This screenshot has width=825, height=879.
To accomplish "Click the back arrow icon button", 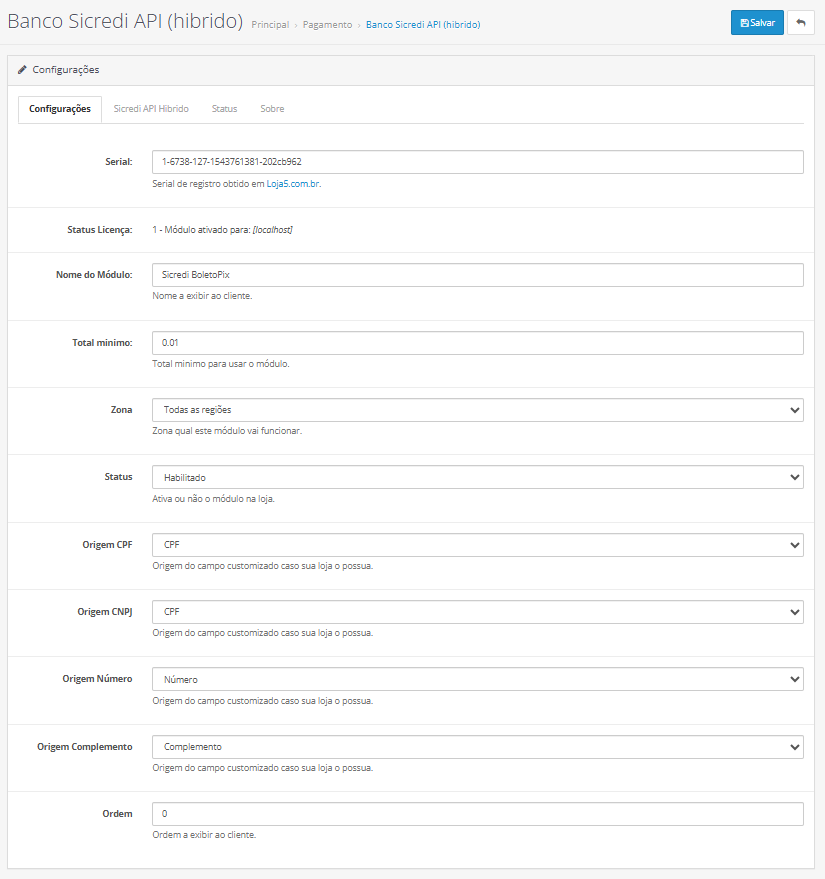I will click(800, 23).
